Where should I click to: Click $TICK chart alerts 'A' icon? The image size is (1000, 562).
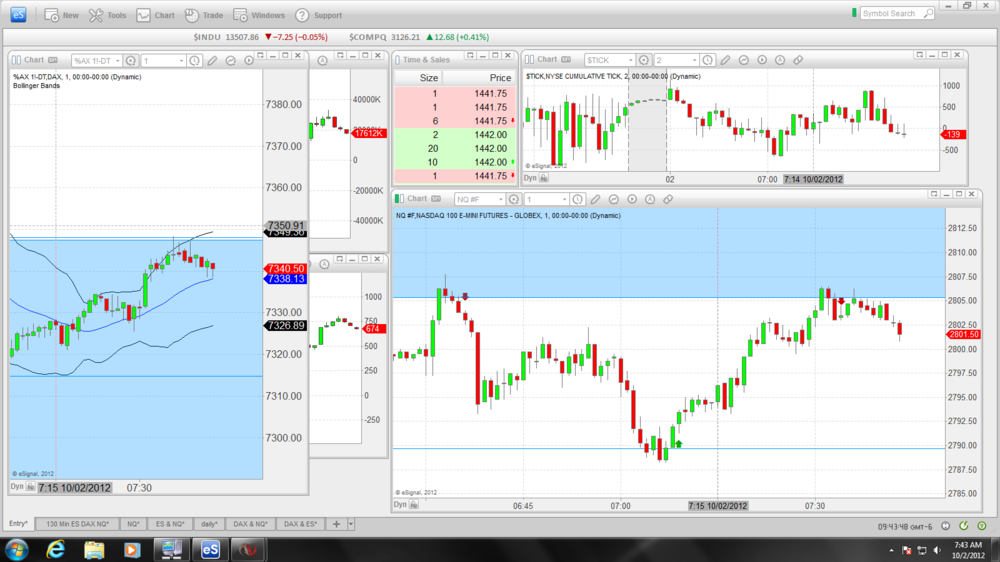(780, 60)
